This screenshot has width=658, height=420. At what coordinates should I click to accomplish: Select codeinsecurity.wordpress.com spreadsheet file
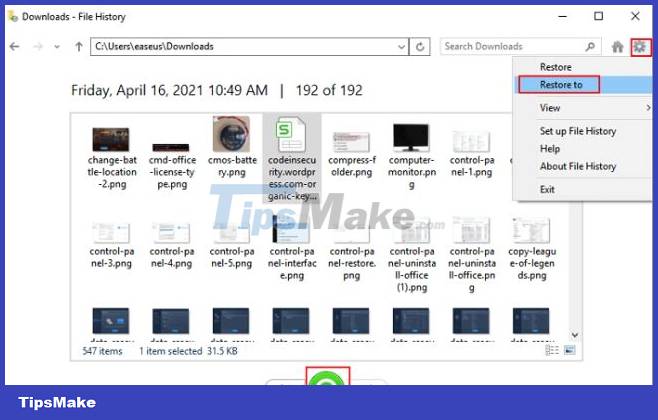tap(292, 159)
